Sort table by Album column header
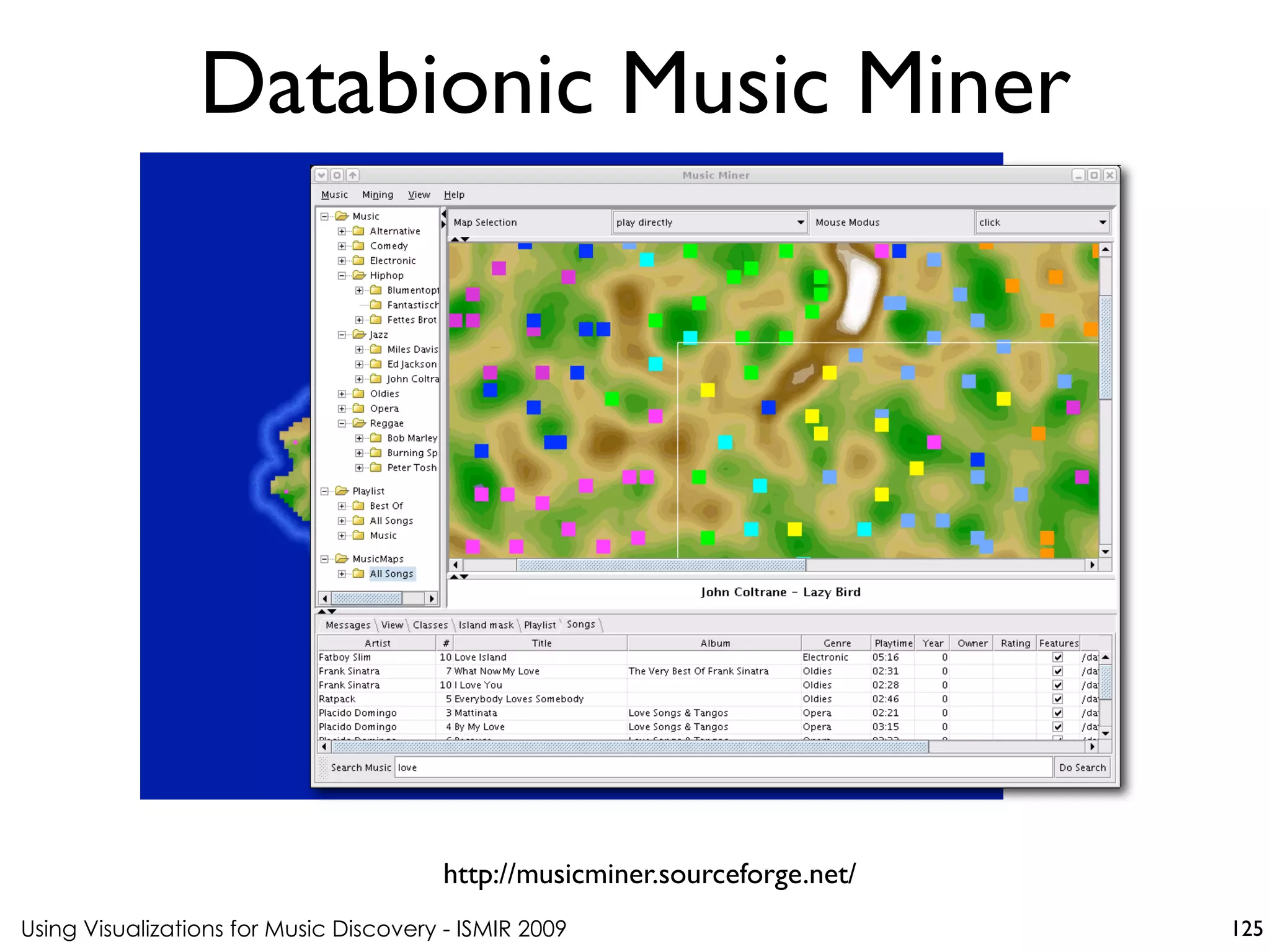Viewport: 1270px width, 952px height. [x=714, y=643]
